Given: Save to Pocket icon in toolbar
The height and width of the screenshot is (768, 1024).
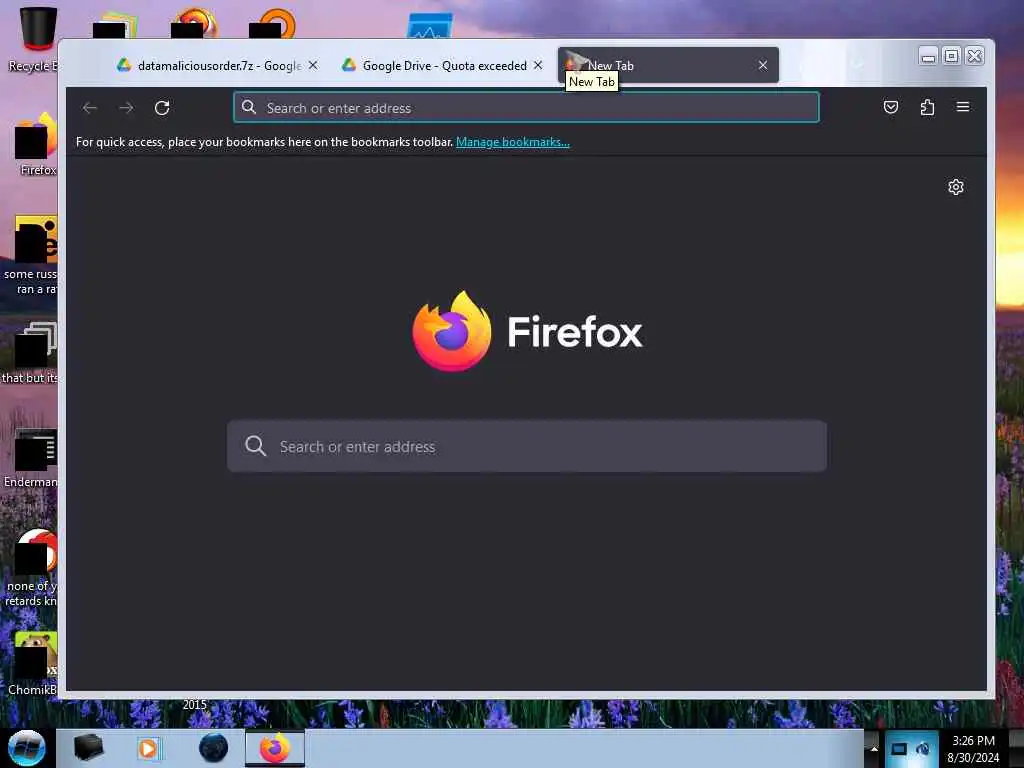Looking at the screenshot, I should tap(891, 107).
